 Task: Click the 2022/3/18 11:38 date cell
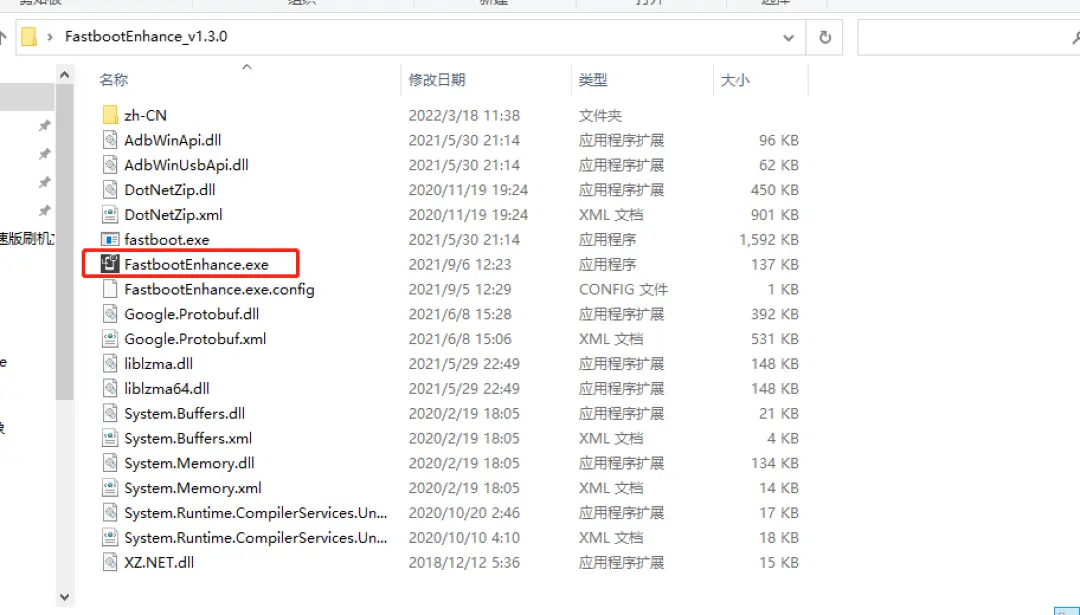(x=464, y=115)
